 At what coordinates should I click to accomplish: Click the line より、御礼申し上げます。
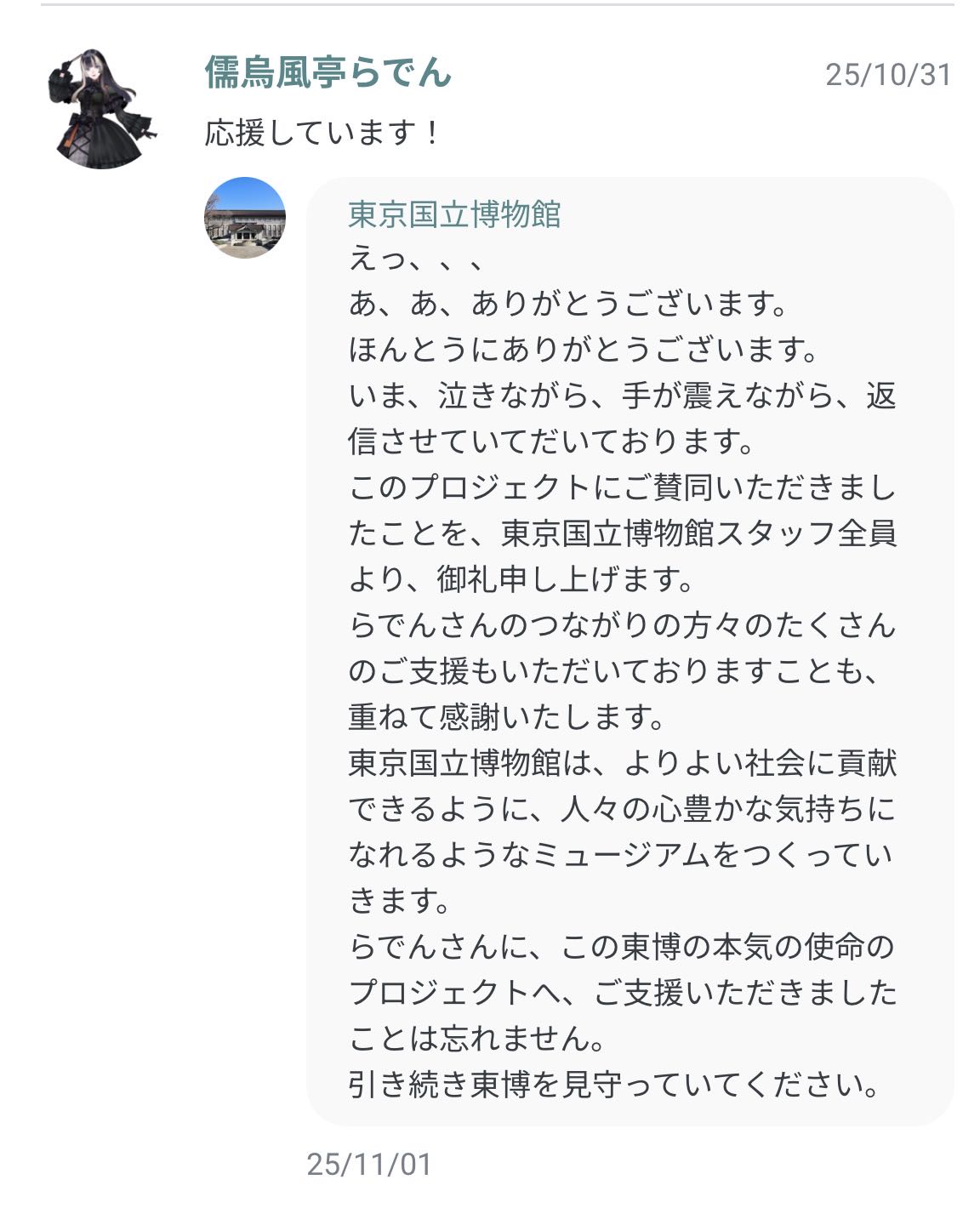click(x=521, y=579)
